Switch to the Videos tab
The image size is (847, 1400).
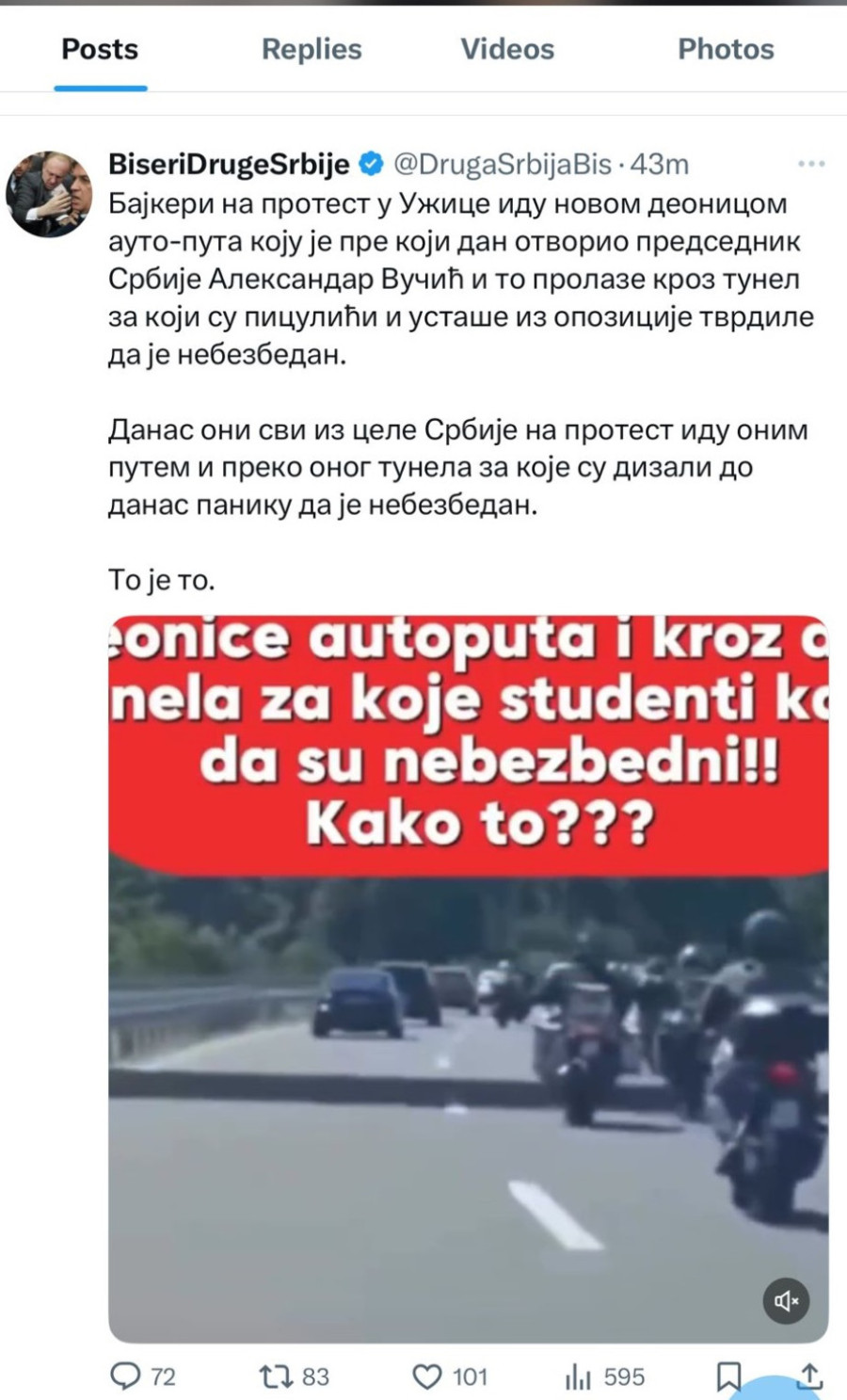[507, 49]
